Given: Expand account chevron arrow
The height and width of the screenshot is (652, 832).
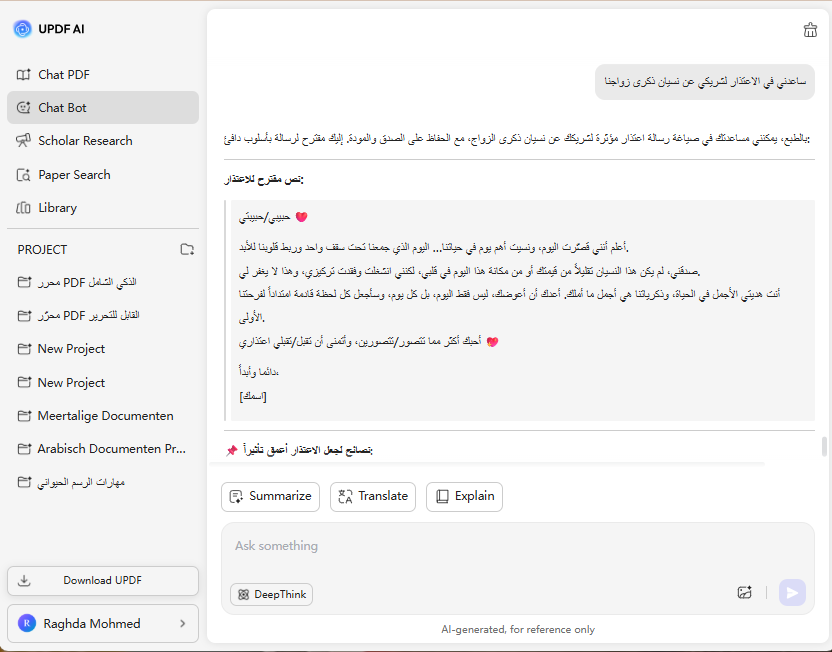Looking at the screenshot, I should (x=183, y=623).
